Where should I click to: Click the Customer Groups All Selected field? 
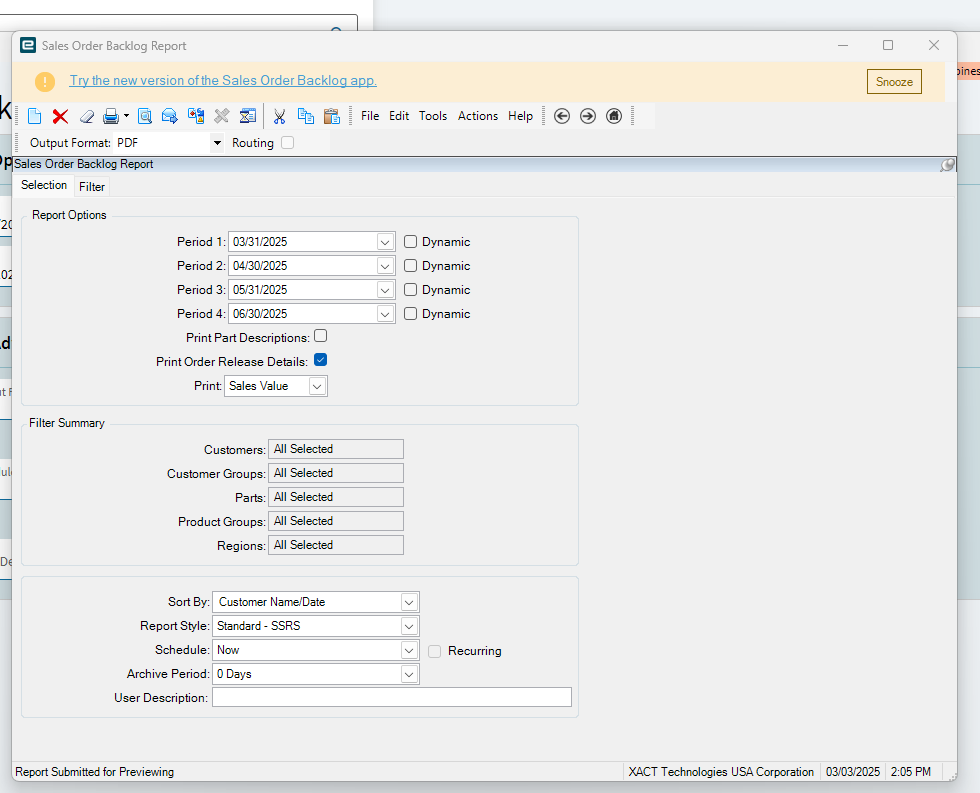[x=336, y=473]
